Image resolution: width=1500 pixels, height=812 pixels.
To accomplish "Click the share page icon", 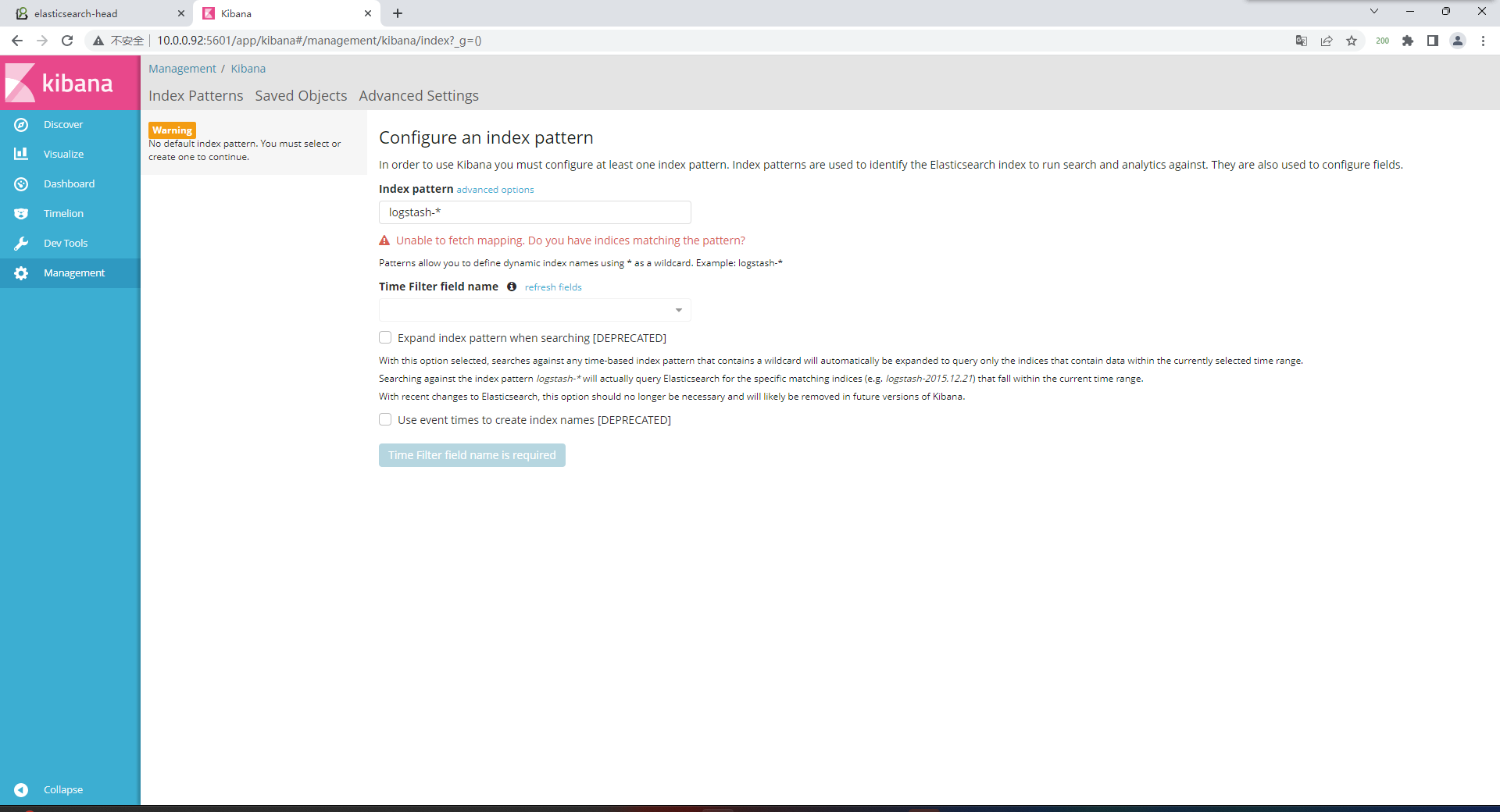I will tap(1327, 41).
